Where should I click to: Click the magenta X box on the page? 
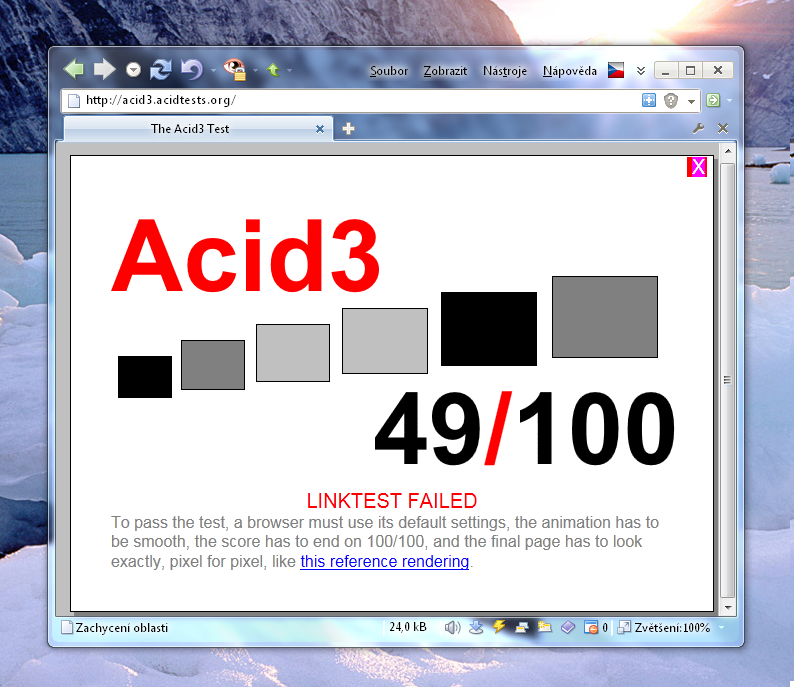(697, 167)
